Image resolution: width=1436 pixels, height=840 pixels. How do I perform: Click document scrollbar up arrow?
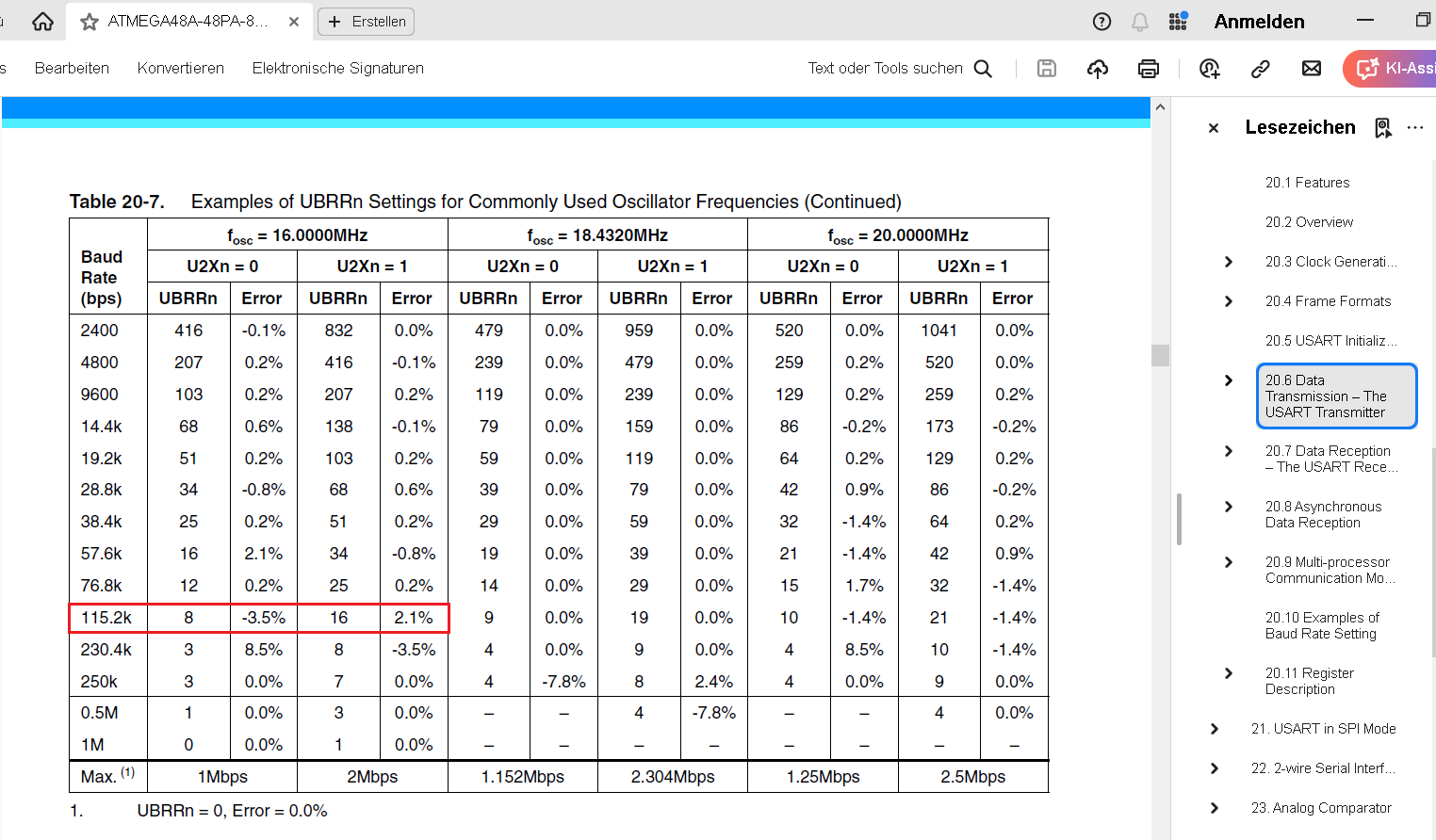click(1161, 106)
